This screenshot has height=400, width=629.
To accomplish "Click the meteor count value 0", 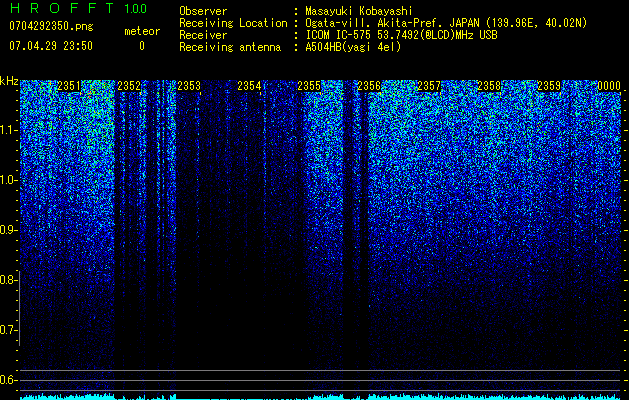I will pos(142,46).
